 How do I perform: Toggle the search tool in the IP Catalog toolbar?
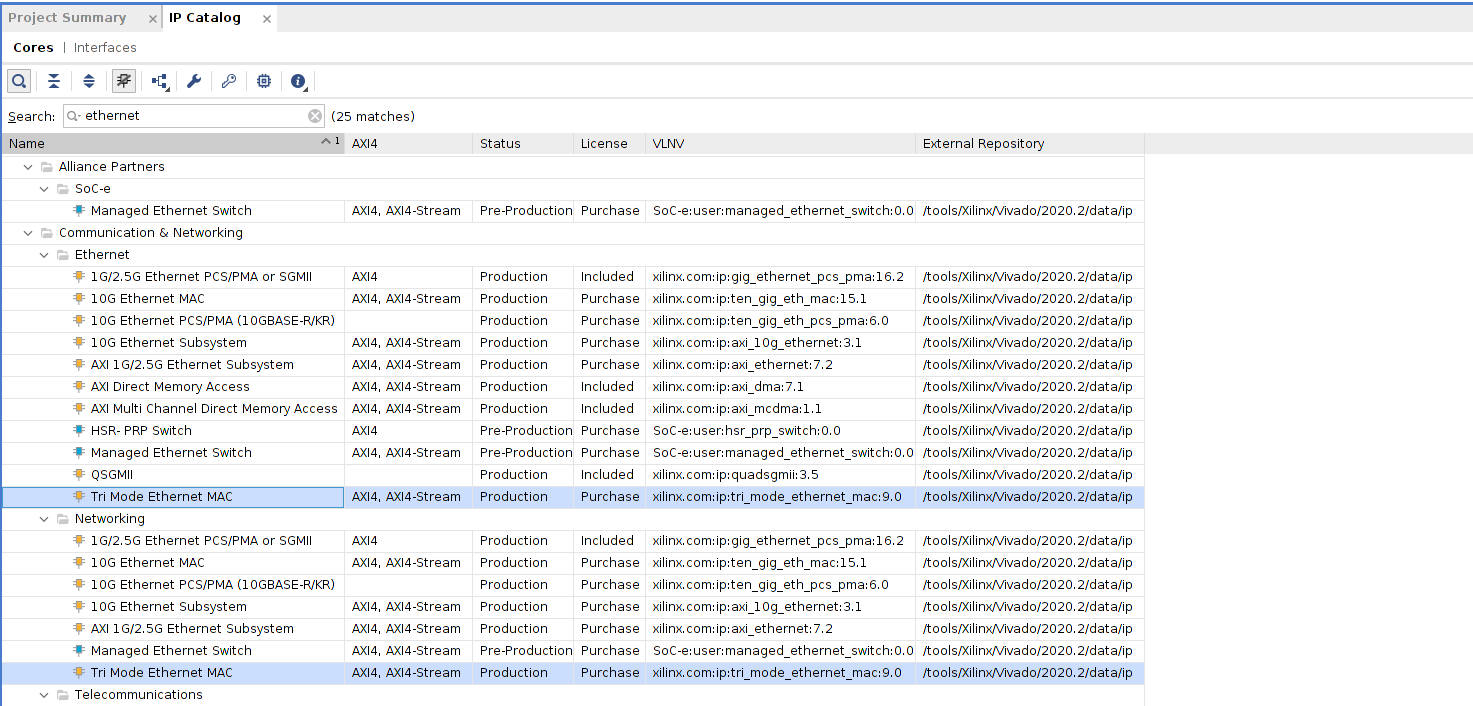pyautogui.click(x=19, y=81)
